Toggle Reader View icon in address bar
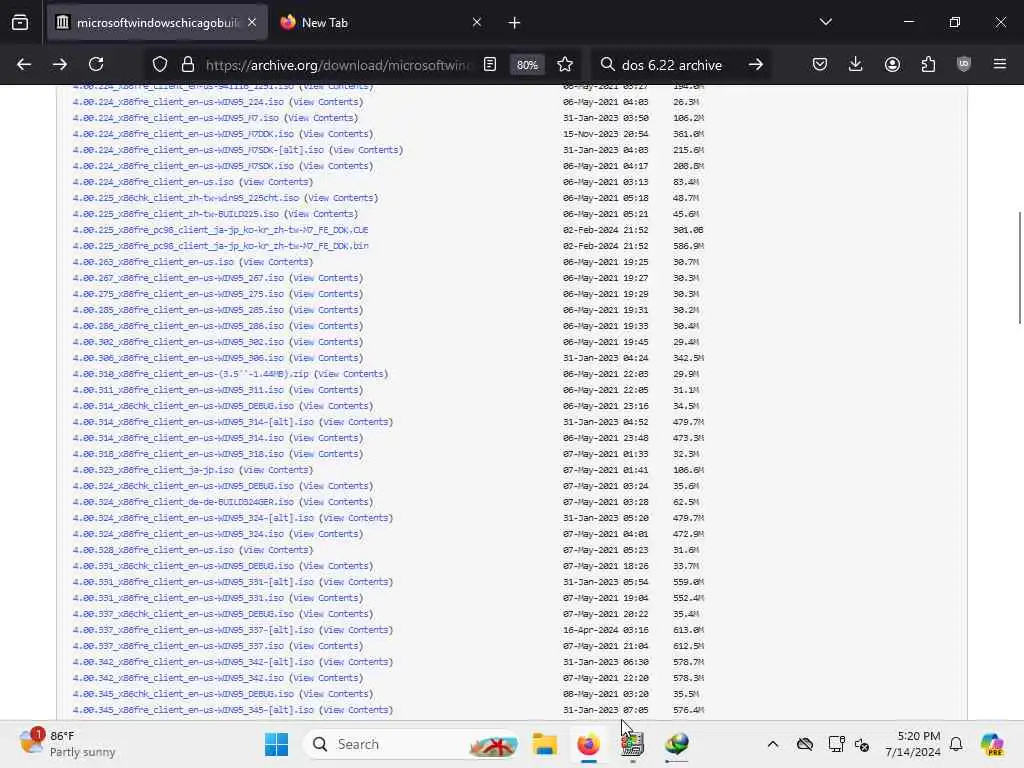This screenshot has width=1024, height=768. click(x=490, y=64)
